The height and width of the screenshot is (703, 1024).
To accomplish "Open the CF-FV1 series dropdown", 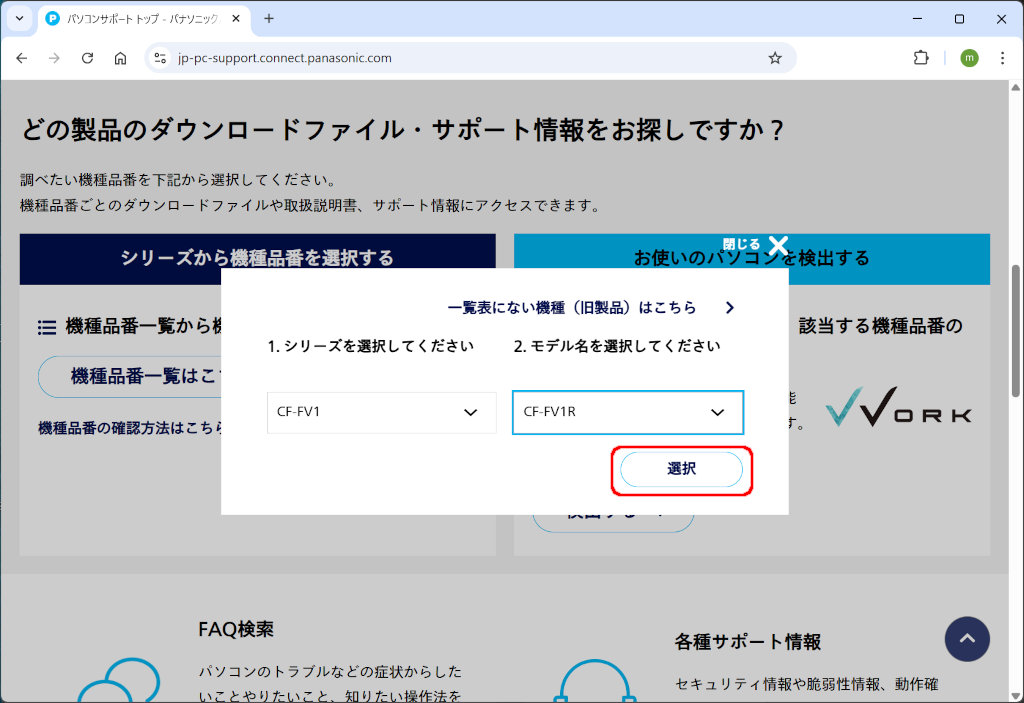I will point(381,412).
